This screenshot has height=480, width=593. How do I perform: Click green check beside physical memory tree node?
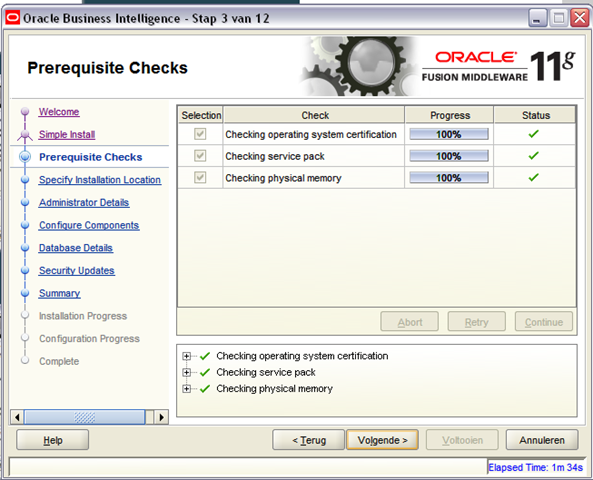coord(205,388)
